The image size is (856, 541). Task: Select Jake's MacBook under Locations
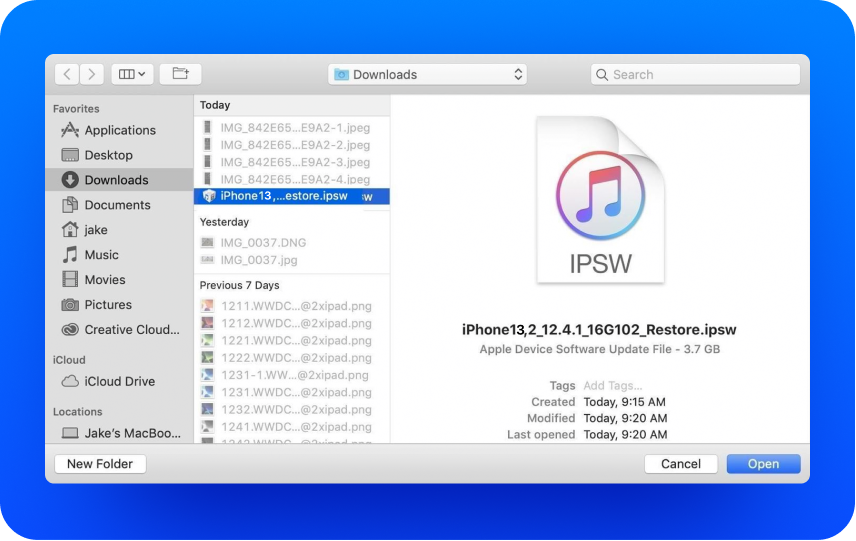coord(121,433)
